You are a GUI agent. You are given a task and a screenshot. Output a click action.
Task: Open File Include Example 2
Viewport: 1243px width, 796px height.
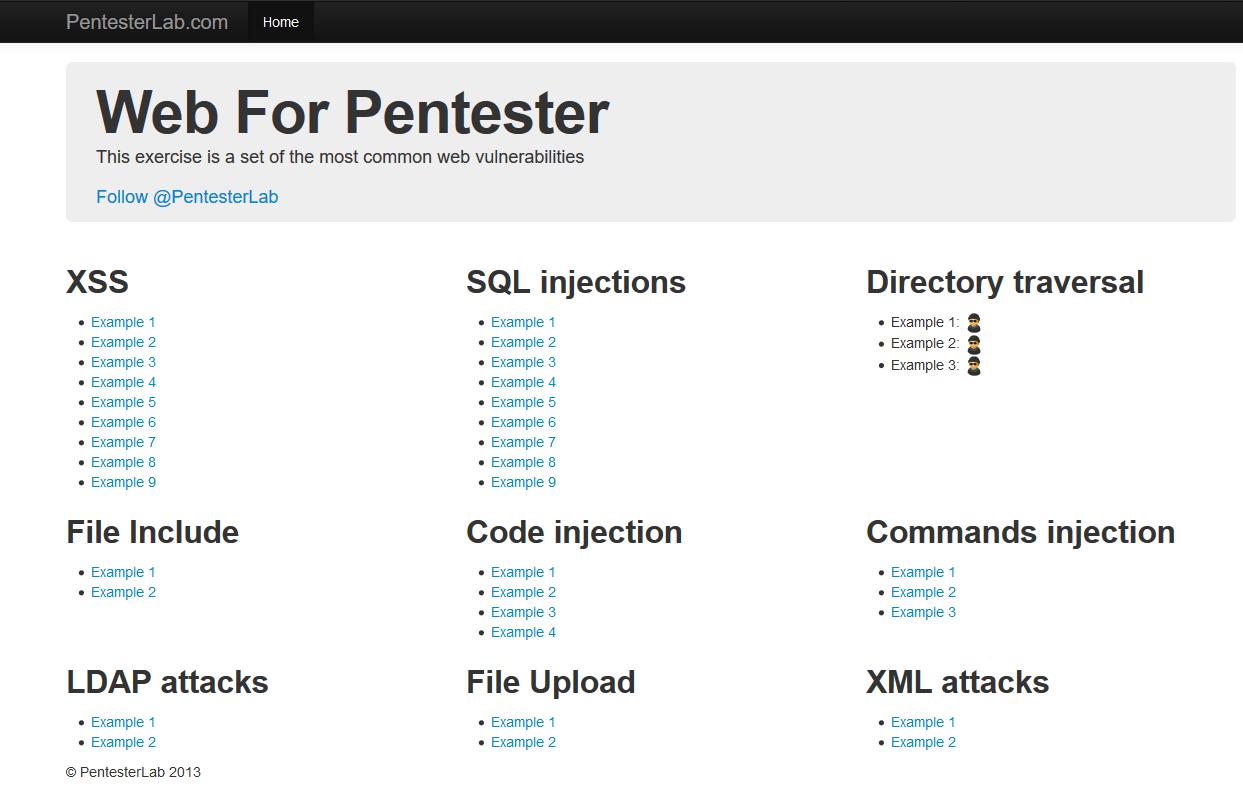pos(123,592)
